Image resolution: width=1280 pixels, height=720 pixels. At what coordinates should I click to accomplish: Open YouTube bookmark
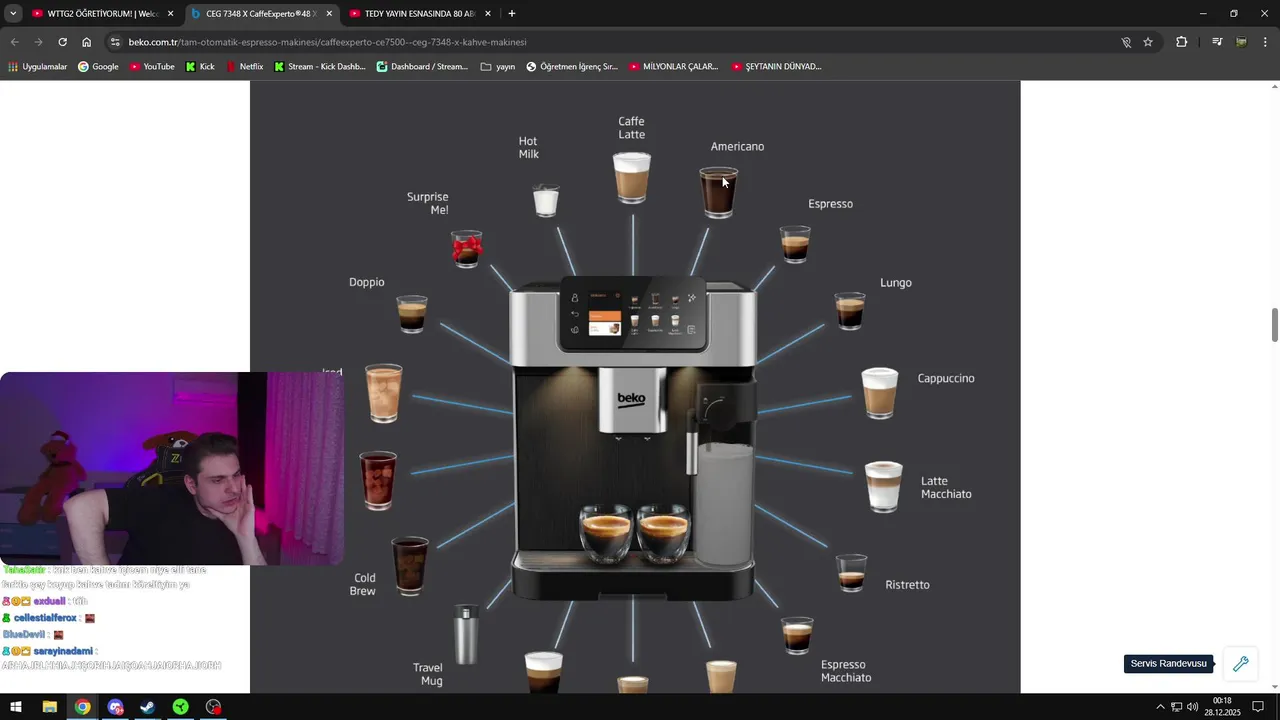151,67
